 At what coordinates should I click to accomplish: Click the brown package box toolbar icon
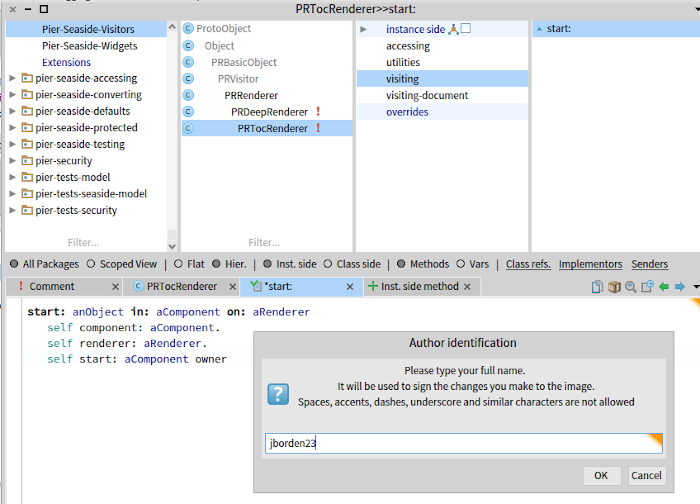614,287
